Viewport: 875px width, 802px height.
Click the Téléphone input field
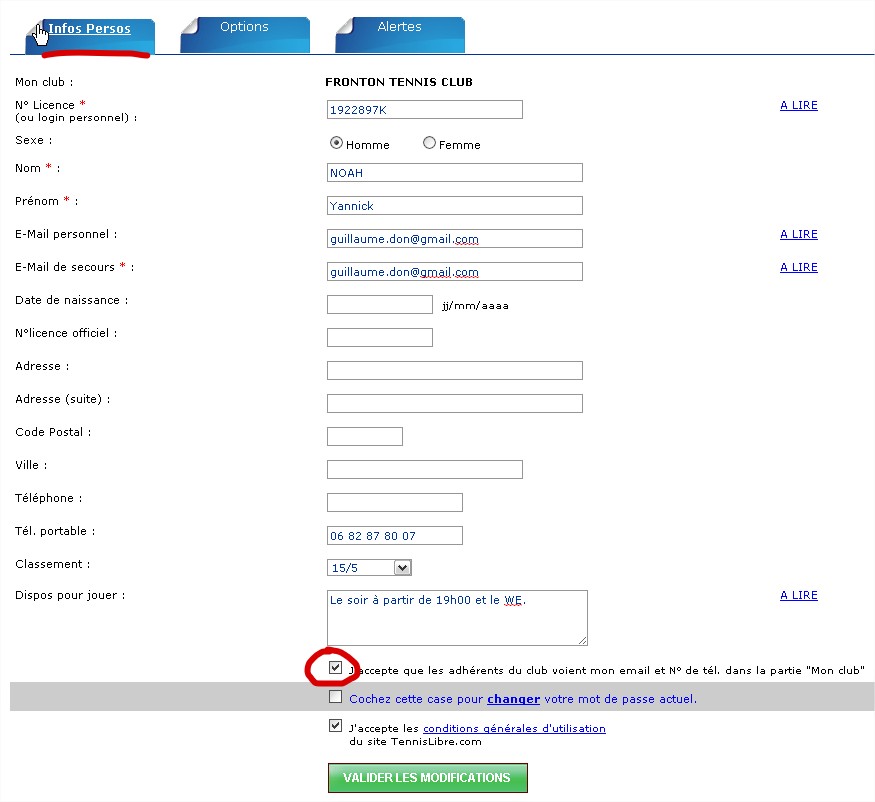tap(395, 502)
